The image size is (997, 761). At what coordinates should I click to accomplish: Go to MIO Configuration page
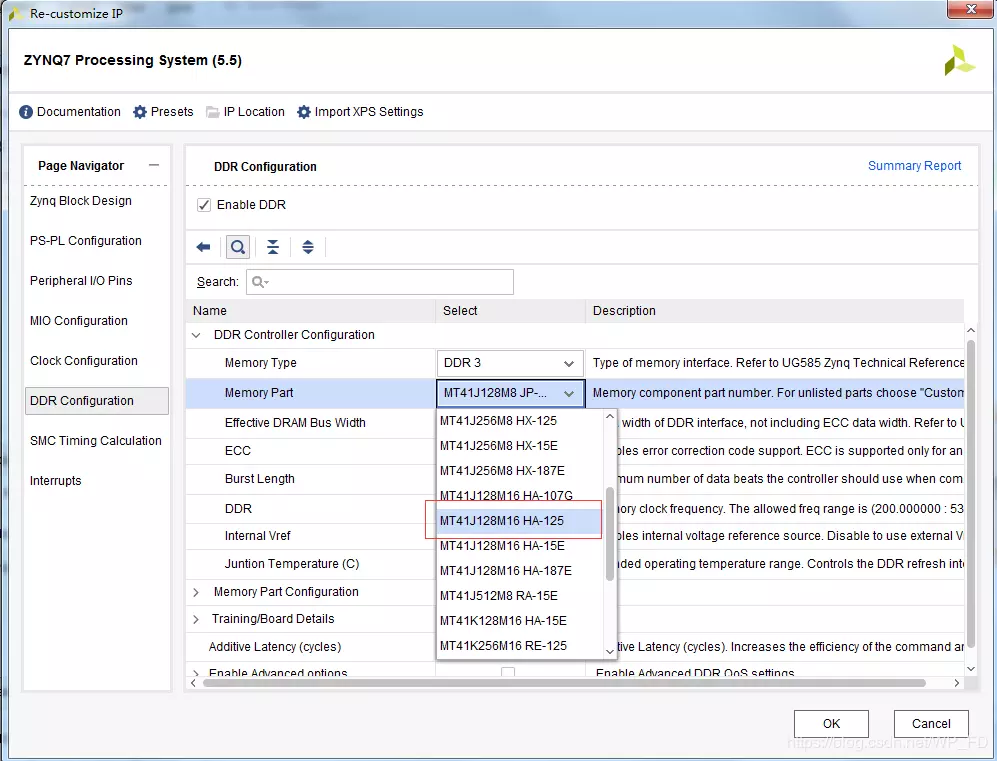(x=79, y=321)
